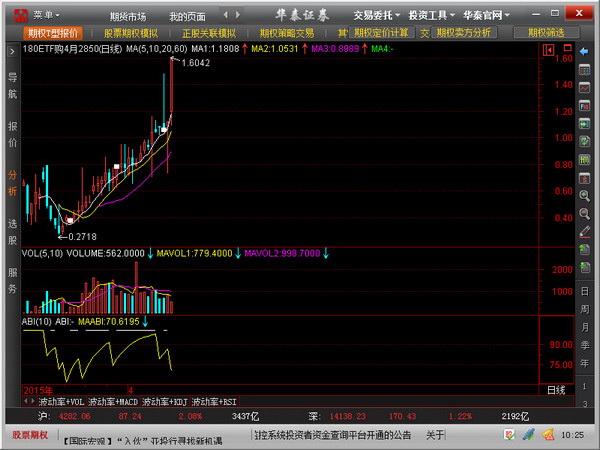Maximize chart with red window icon
The width and height of the screenshot is (600, 450).
(x=567, y=48)
